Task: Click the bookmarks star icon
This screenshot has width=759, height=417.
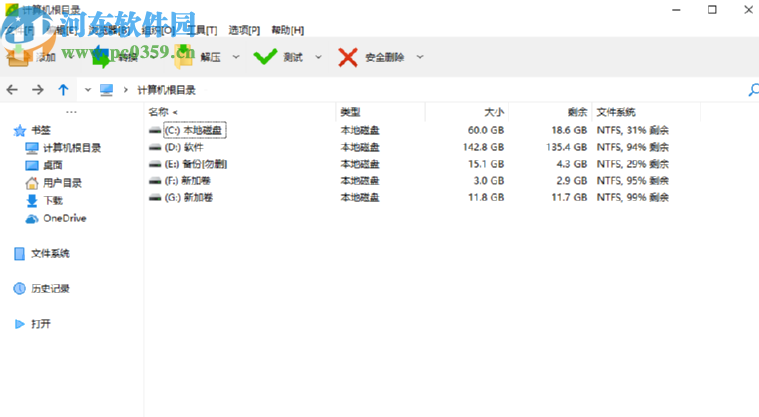Action: pos(20,130)
